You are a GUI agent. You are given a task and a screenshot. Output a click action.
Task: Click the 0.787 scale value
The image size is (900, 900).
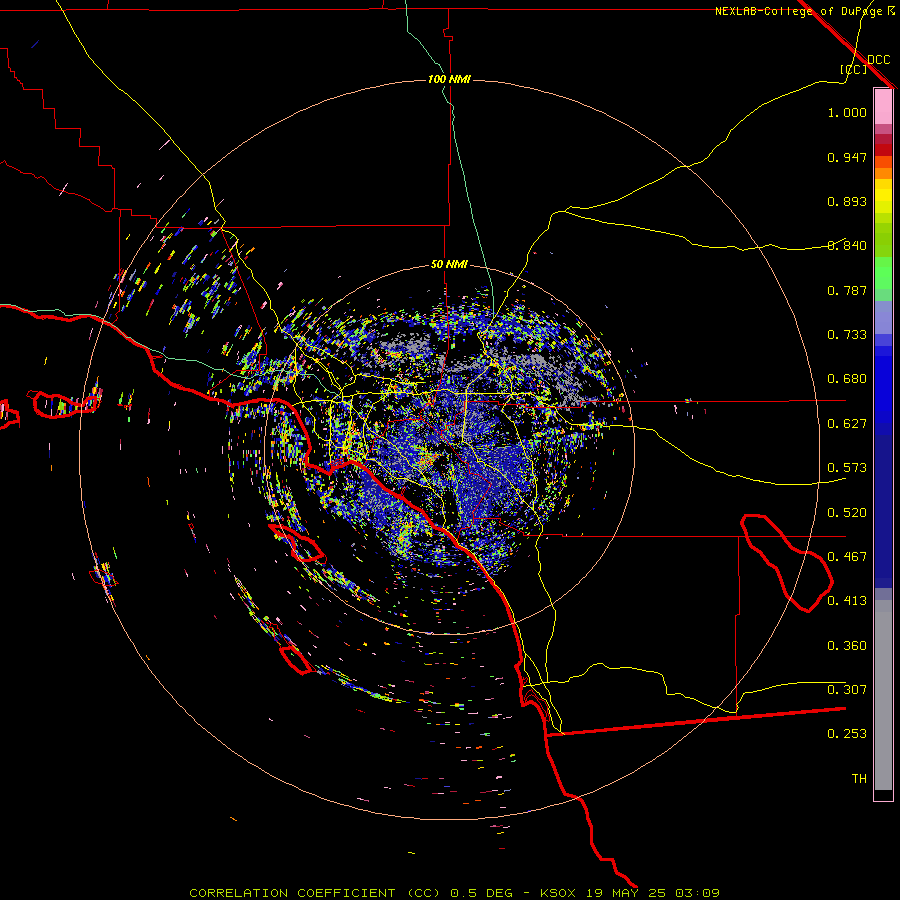[x=847, y=290]
